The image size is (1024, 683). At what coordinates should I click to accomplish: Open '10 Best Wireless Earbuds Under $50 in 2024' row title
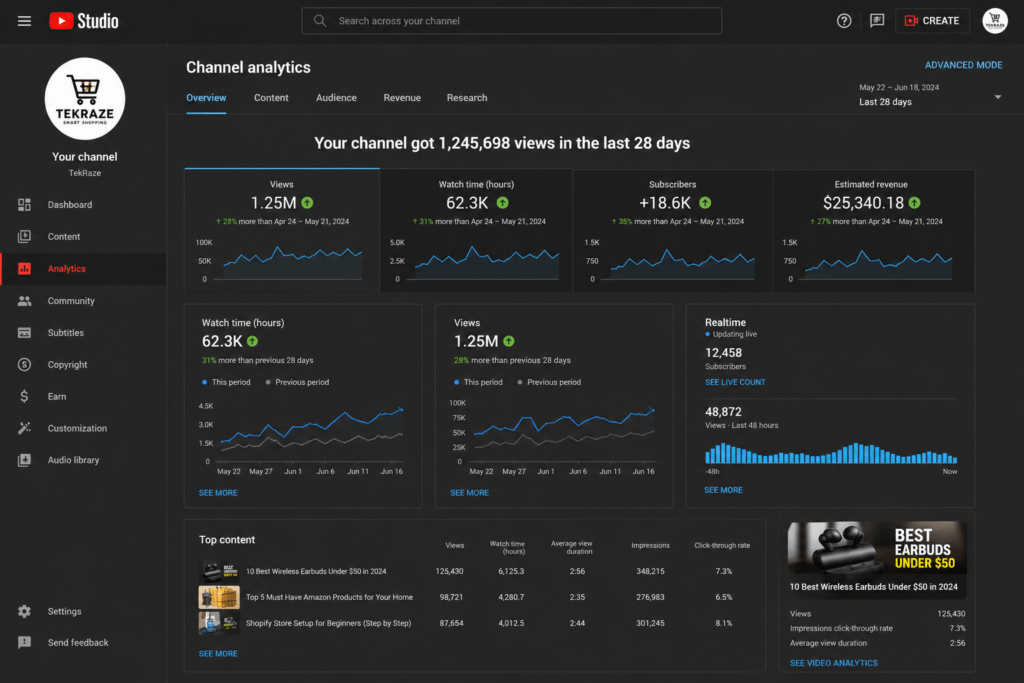tap(316, 571)
